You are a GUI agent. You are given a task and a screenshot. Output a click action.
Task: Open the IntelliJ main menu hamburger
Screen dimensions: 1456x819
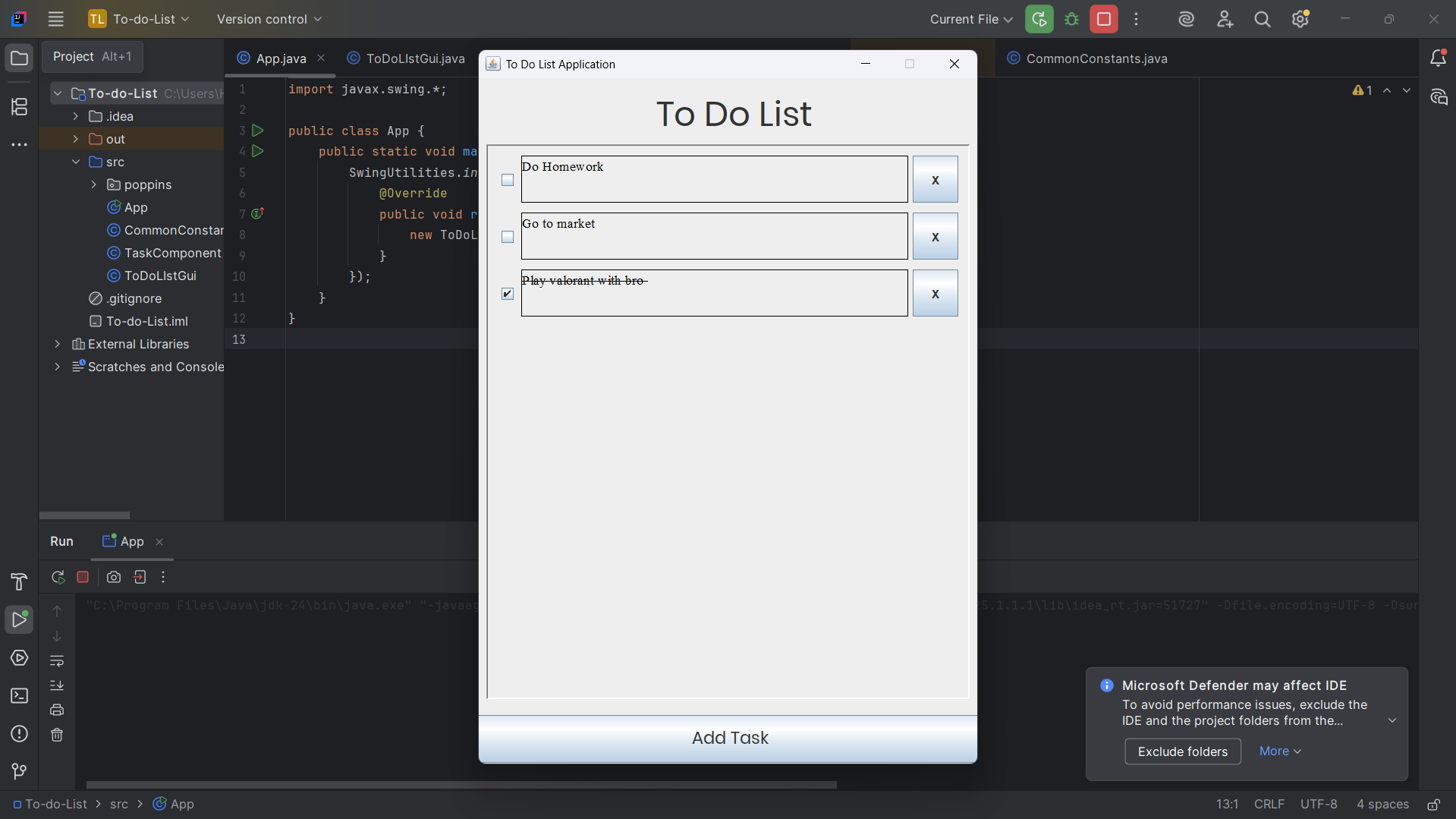click(x=55, y=19)
